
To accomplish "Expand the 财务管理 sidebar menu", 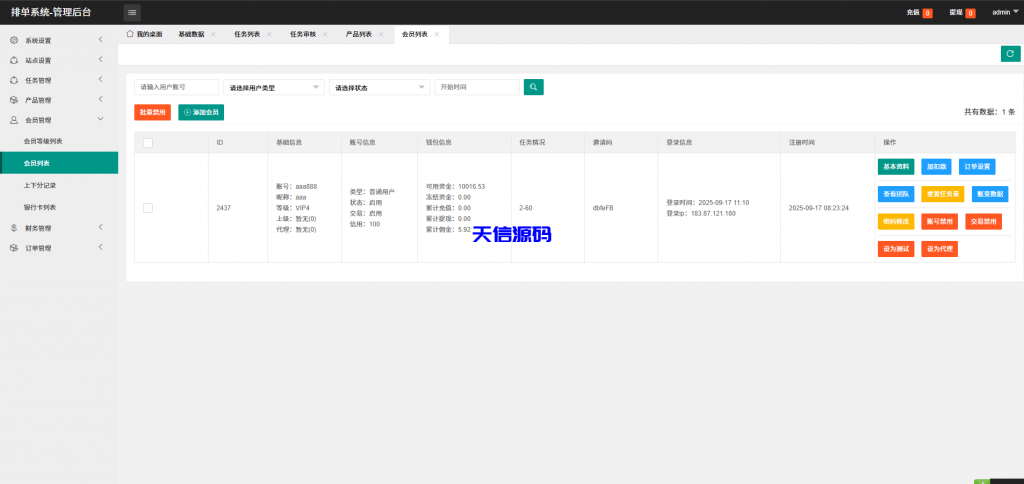I will coord(59,228).
